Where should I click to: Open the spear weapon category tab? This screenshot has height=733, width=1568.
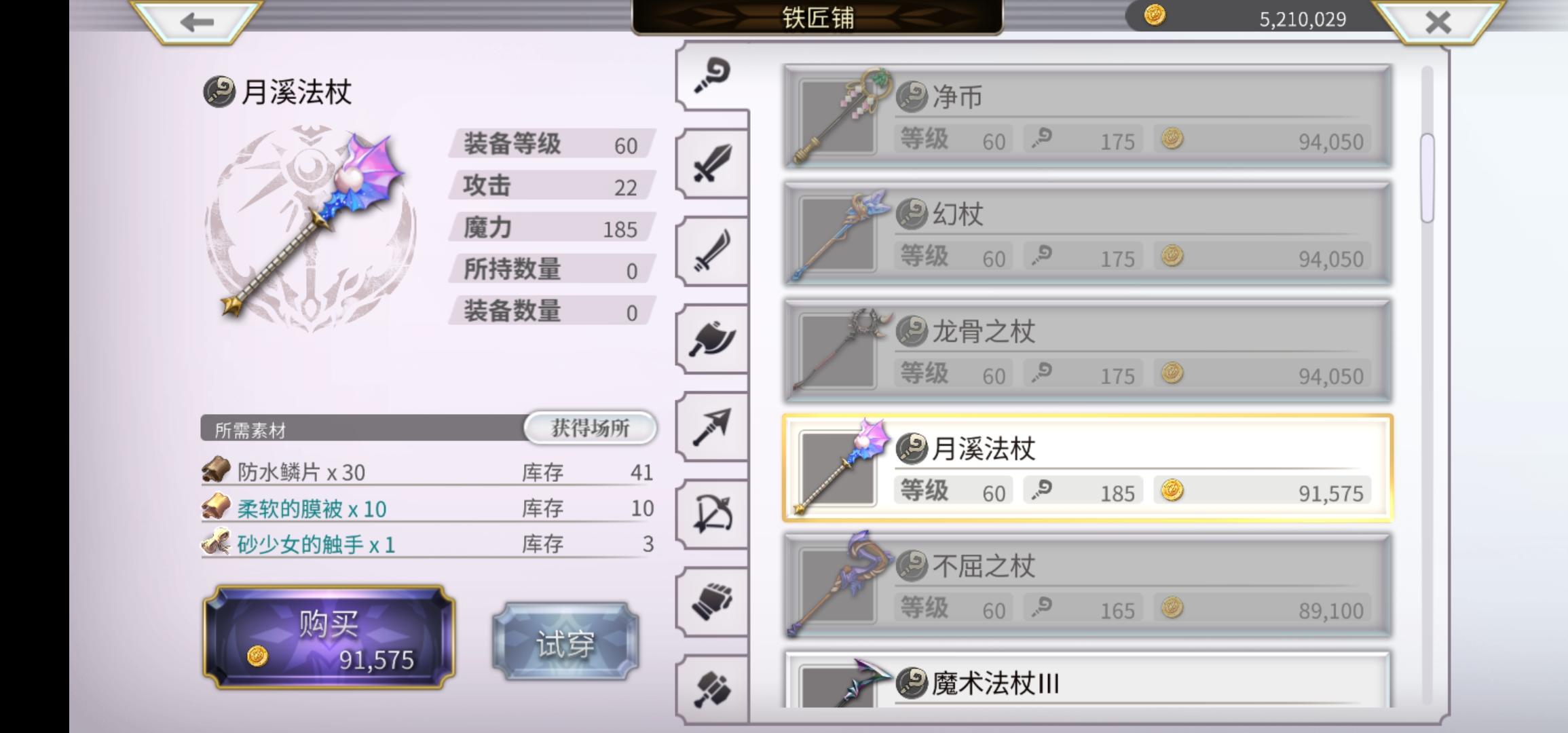pyautogui.click(x=712, y=426)
